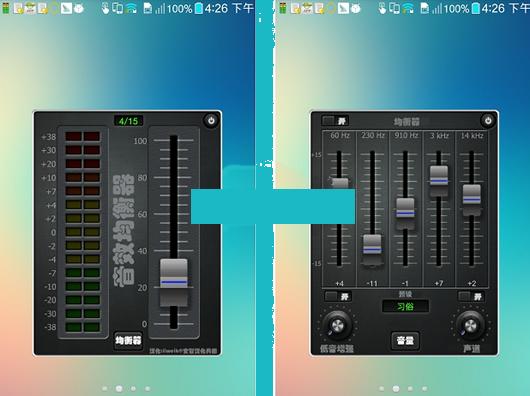Click the +2 gain value under 14 kHz

click(x=472, y=283)
